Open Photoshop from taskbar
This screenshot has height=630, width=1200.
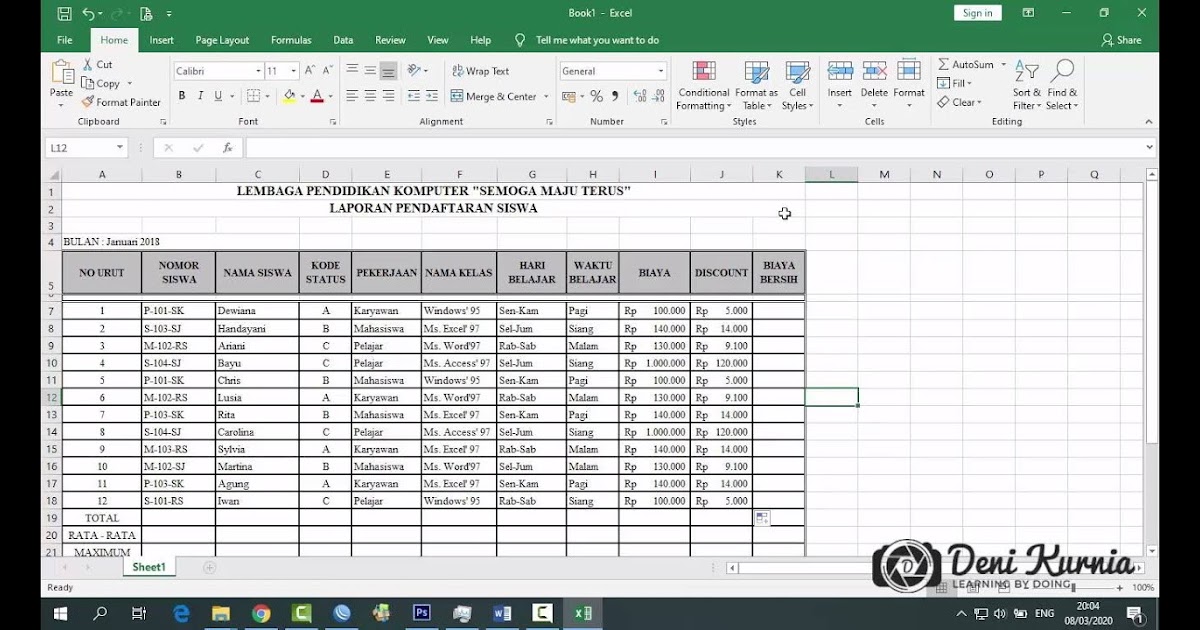point(422,613)
